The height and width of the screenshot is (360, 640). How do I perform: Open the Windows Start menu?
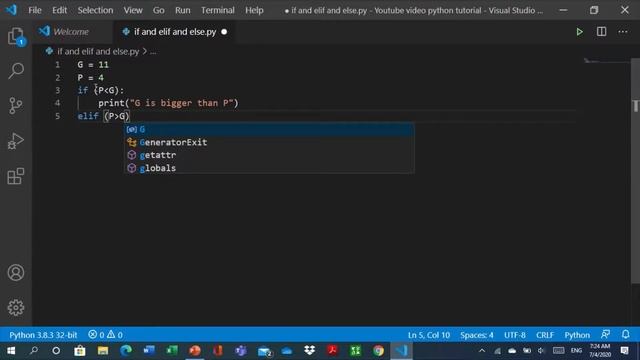[x=11, y=351]
